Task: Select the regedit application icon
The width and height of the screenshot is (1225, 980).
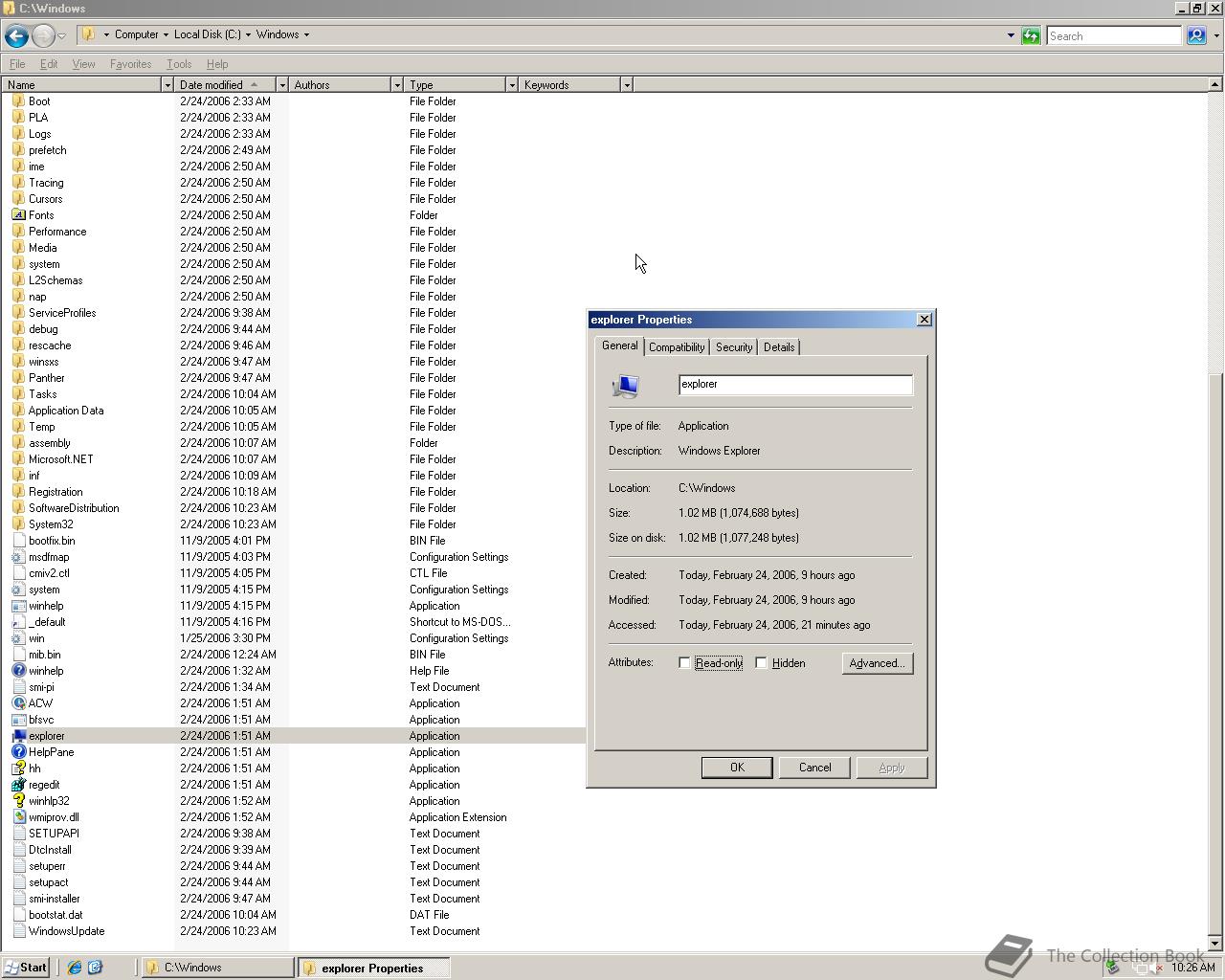Action: pyautogui.click(x=18, y=785)
